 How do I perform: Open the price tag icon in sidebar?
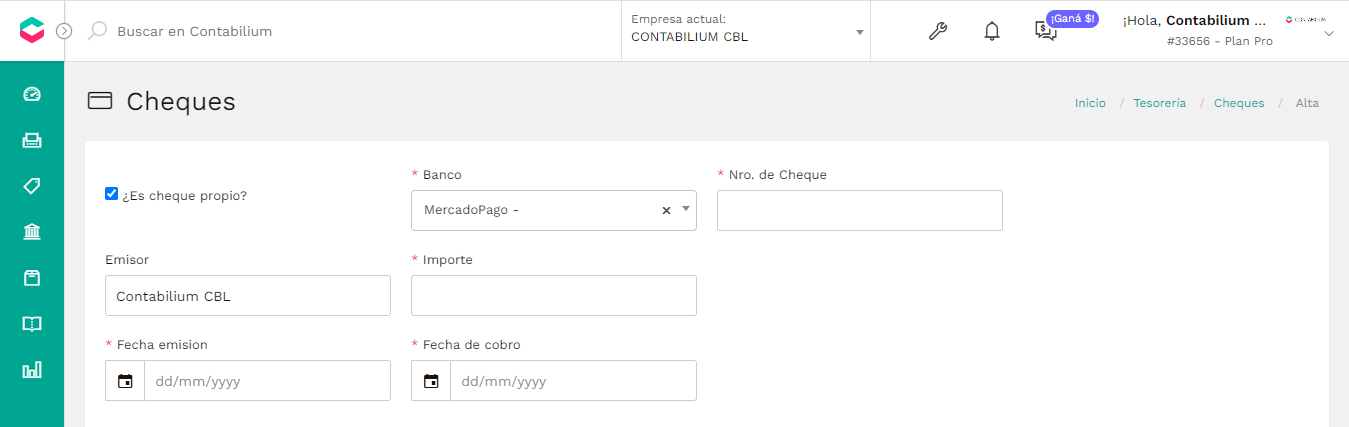click(x=32, y=186)
